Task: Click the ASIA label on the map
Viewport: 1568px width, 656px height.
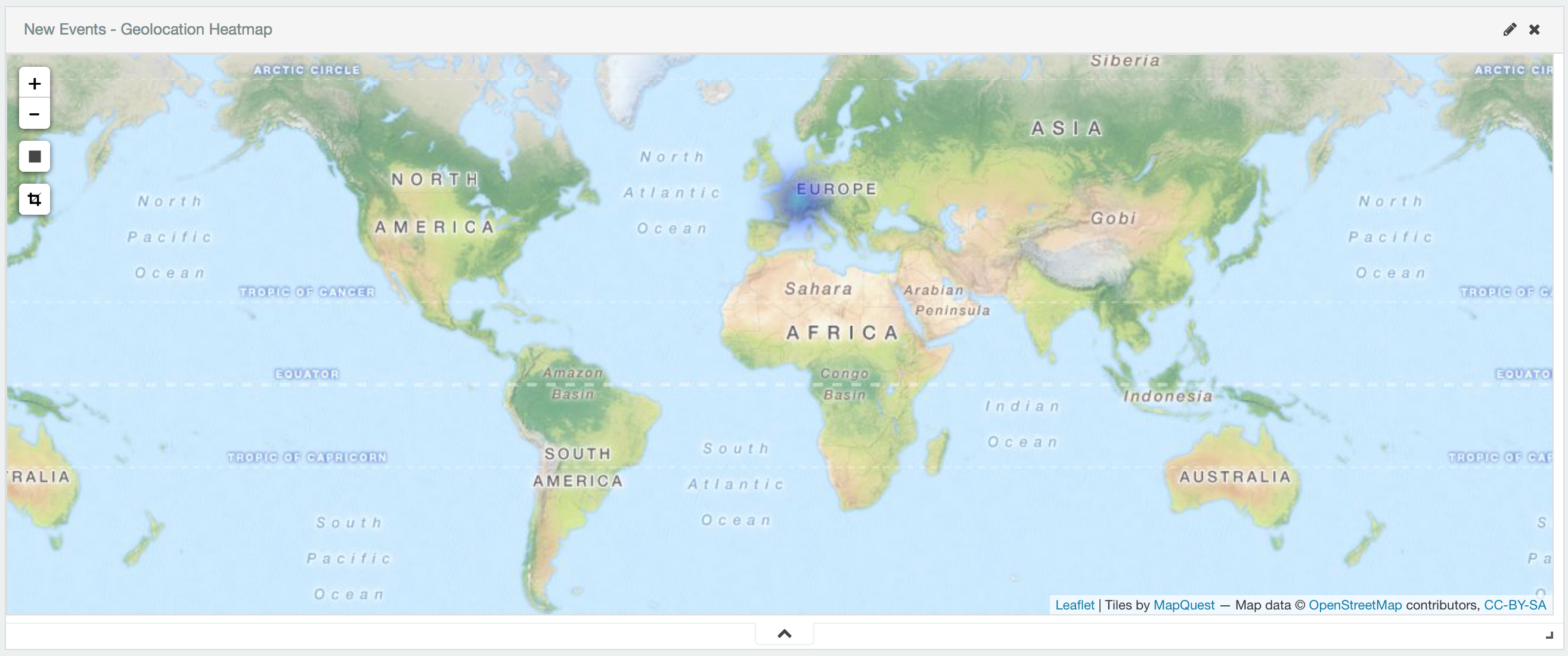Action: point(1067,128)
